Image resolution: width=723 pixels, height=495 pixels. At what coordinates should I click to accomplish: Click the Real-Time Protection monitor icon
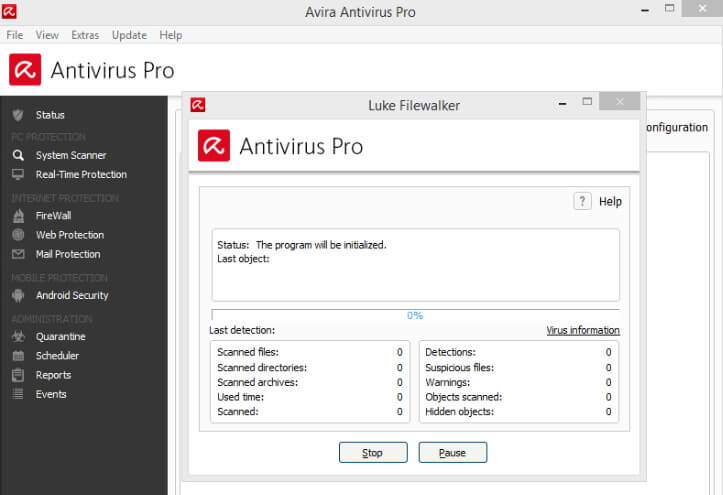pos(18,175)
